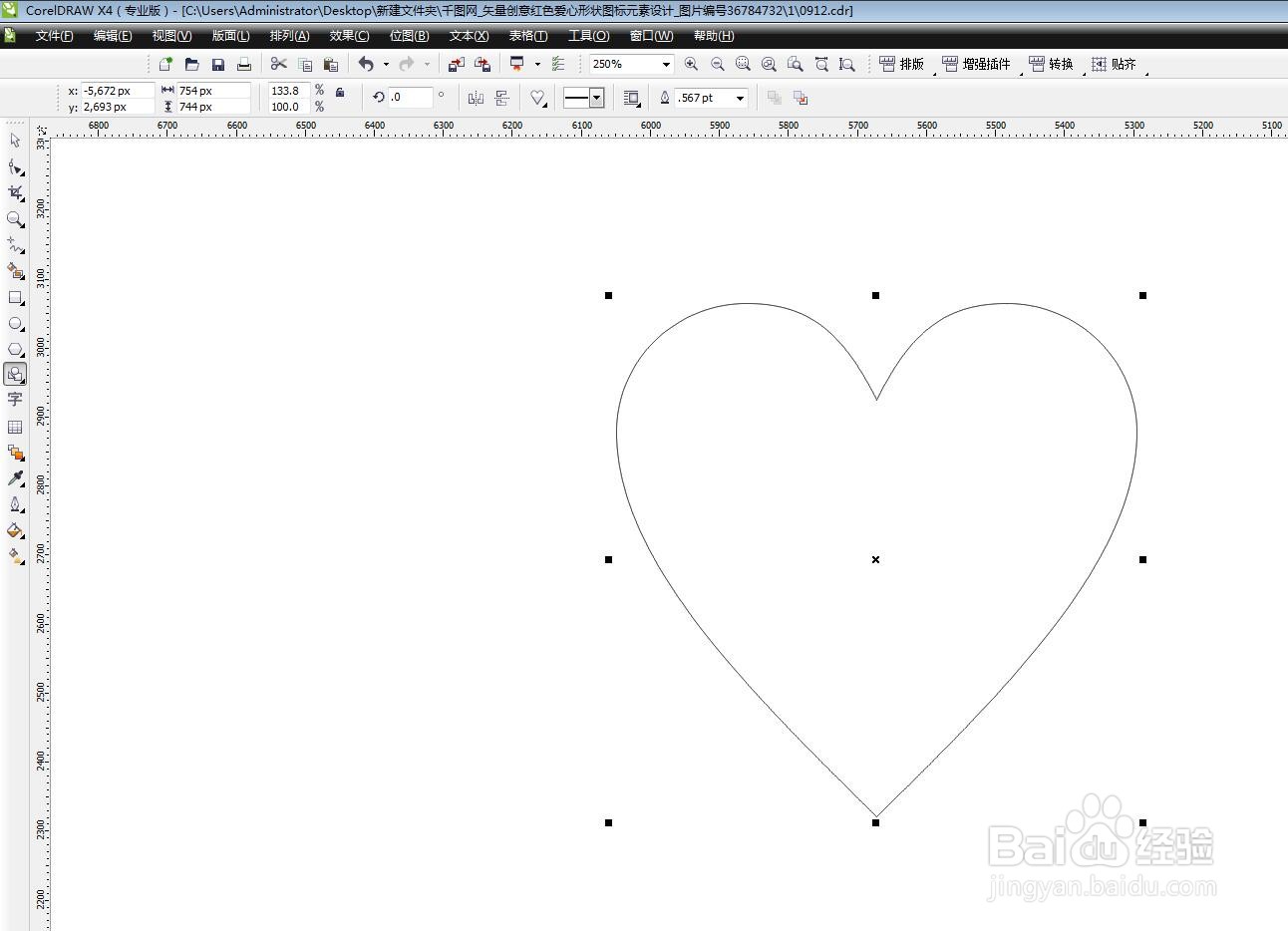Click the 增强插件 button

point(977,64)
